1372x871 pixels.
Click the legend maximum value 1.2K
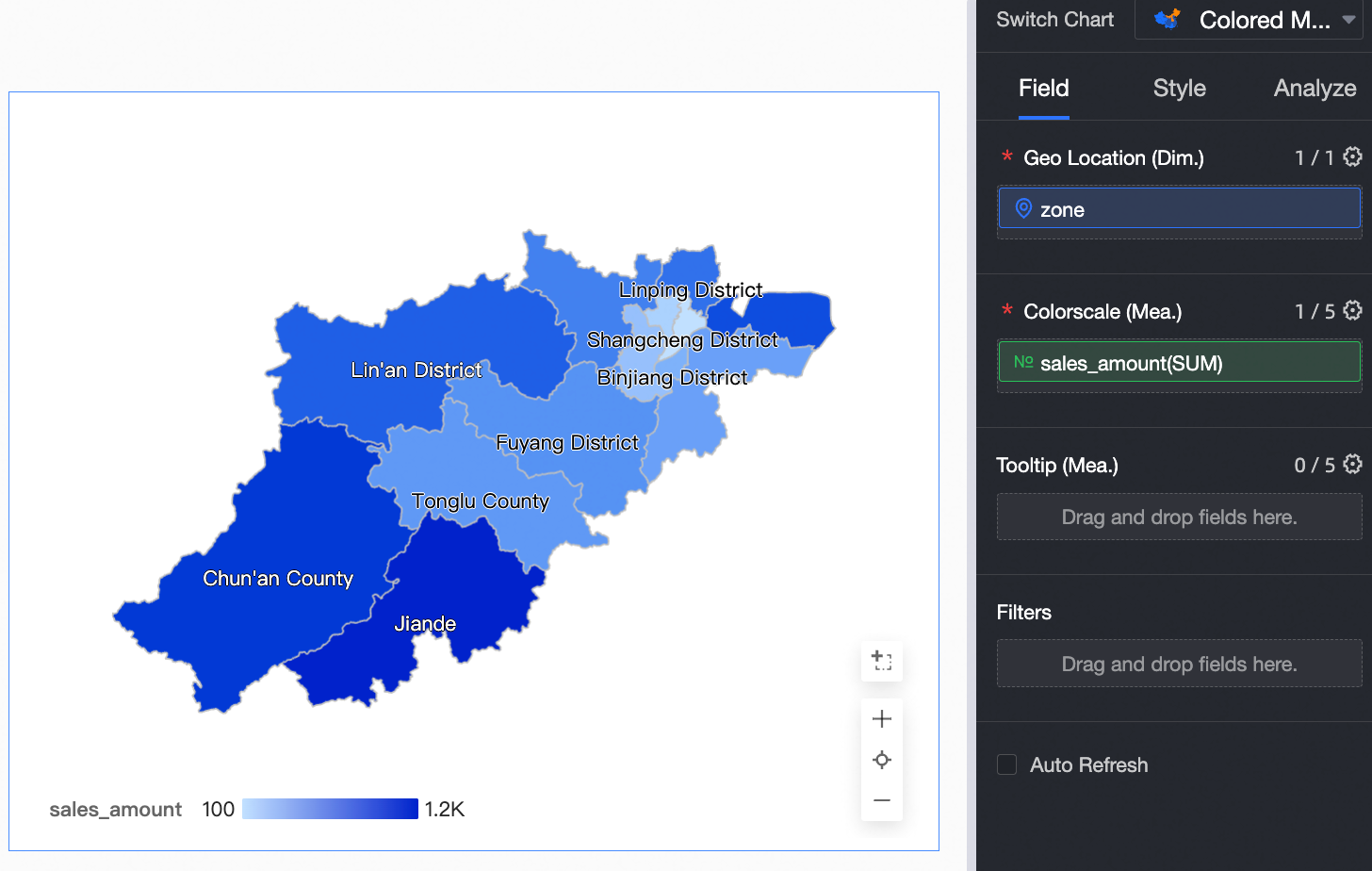tap(445, 810)
